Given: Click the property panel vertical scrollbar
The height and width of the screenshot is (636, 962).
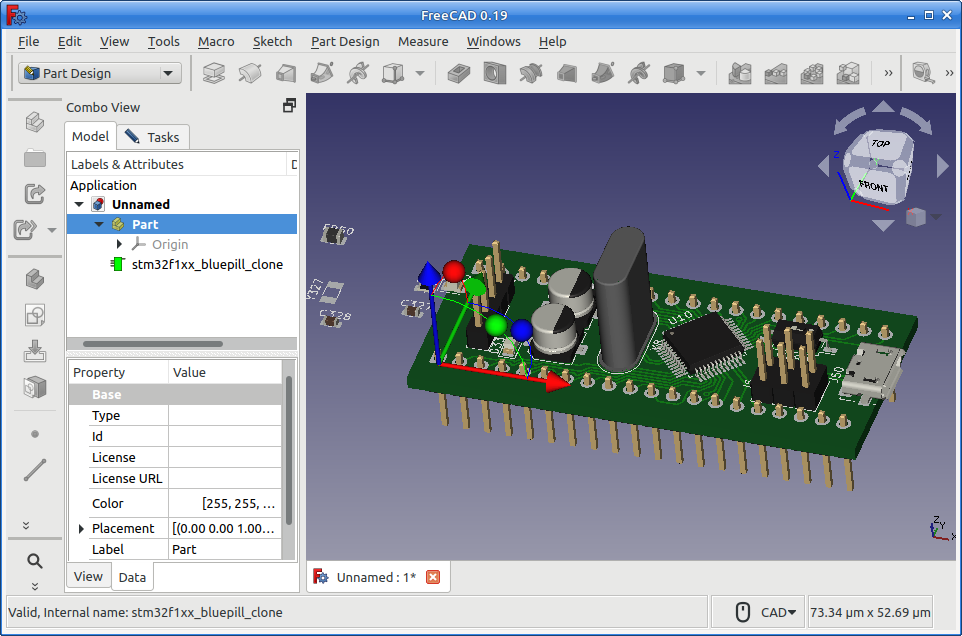Looking at the screenshot, I should [x=288, y=451].
